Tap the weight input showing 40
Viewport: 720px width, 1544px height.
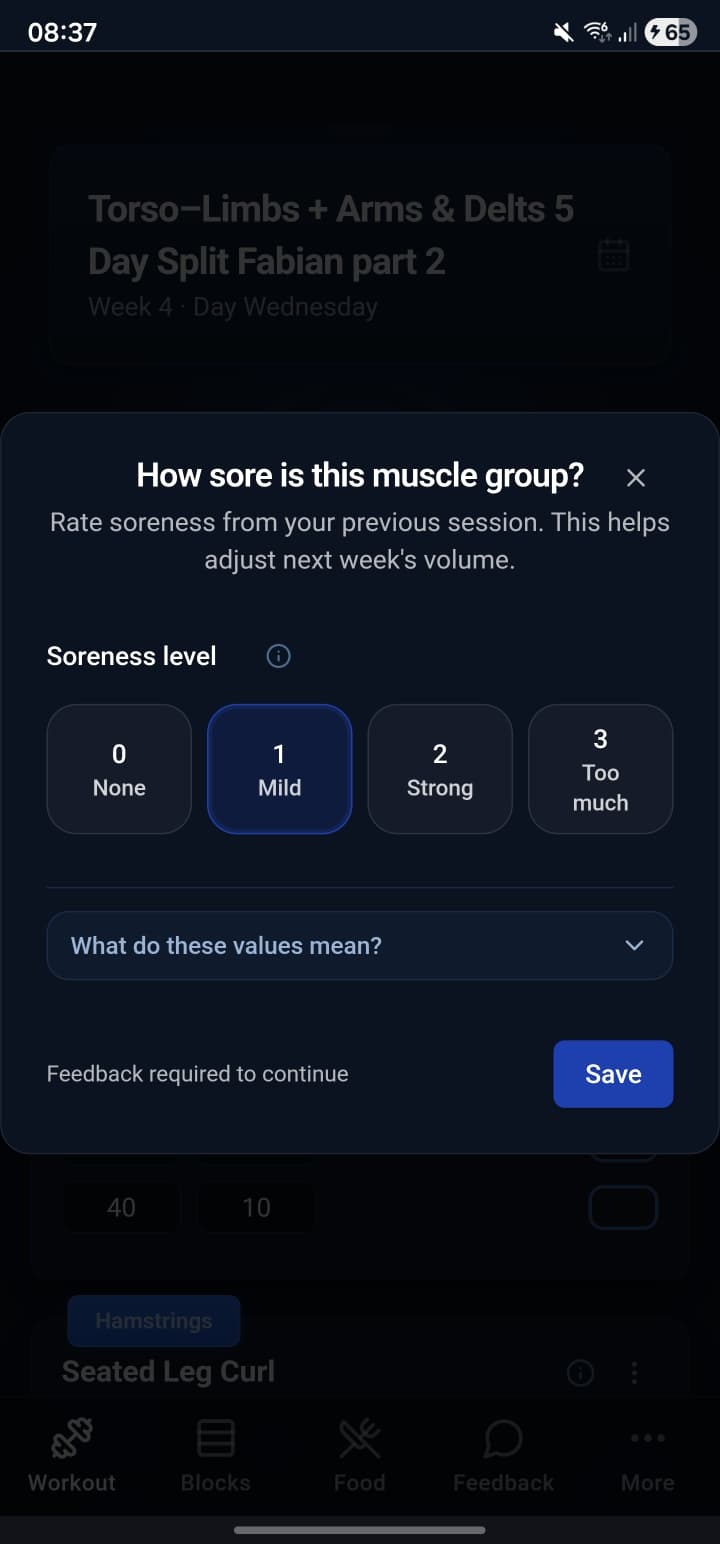[x=121, y=1207]
